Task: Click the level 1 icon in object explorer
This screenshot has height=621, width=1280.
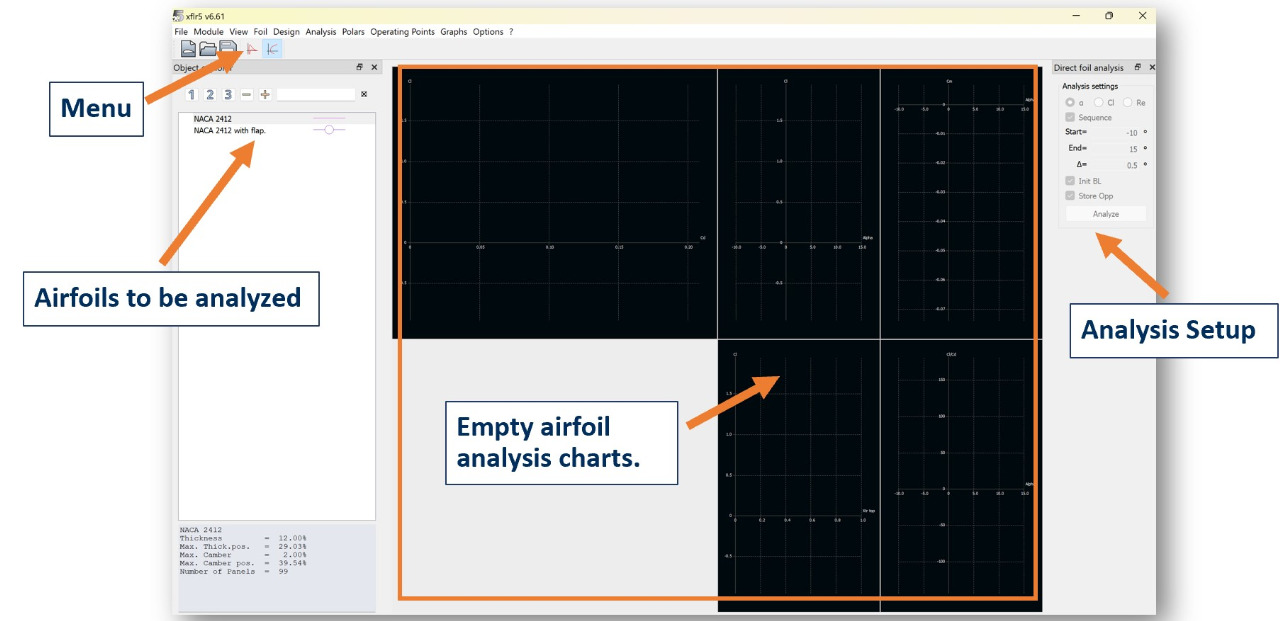Action: [x=192, y=95]
